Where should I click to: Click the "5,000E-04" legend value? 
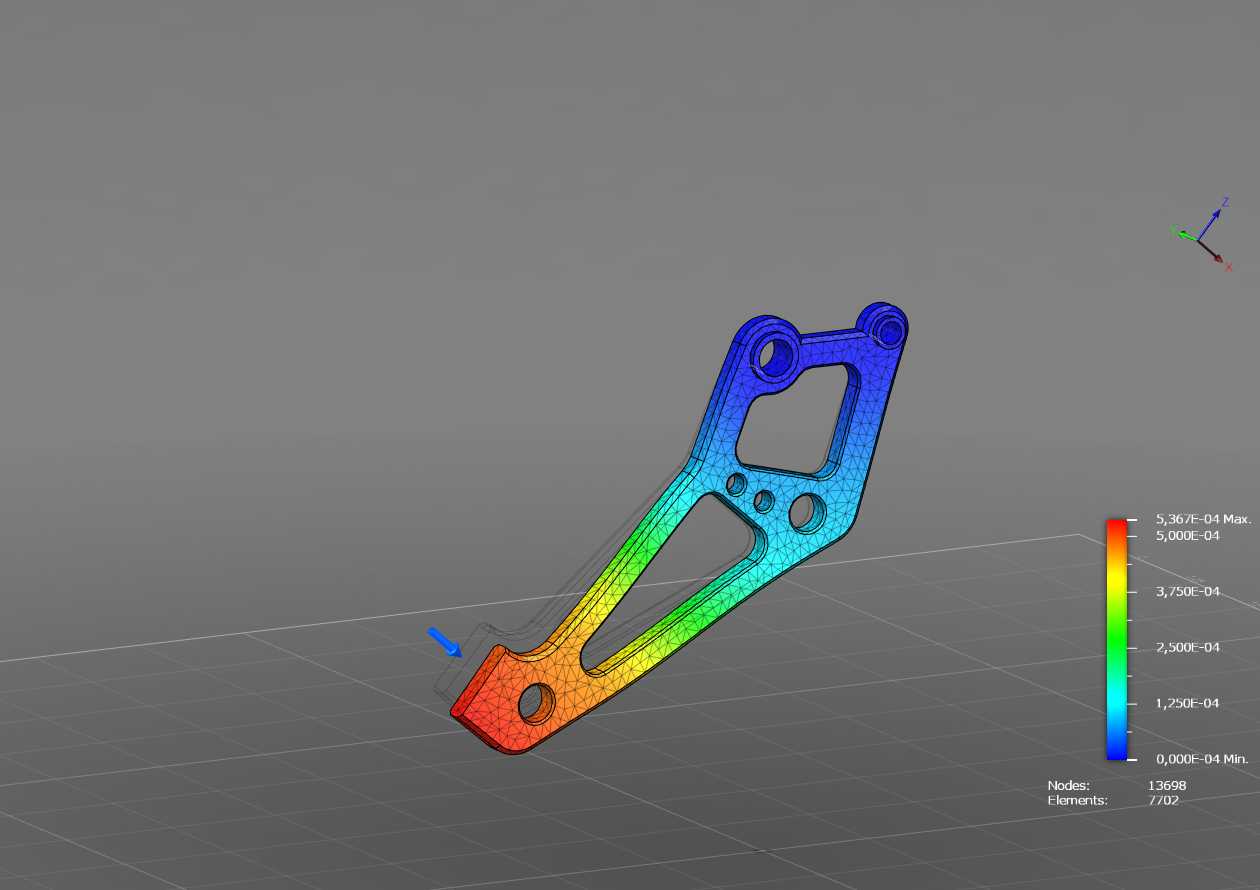[1187, 535]
